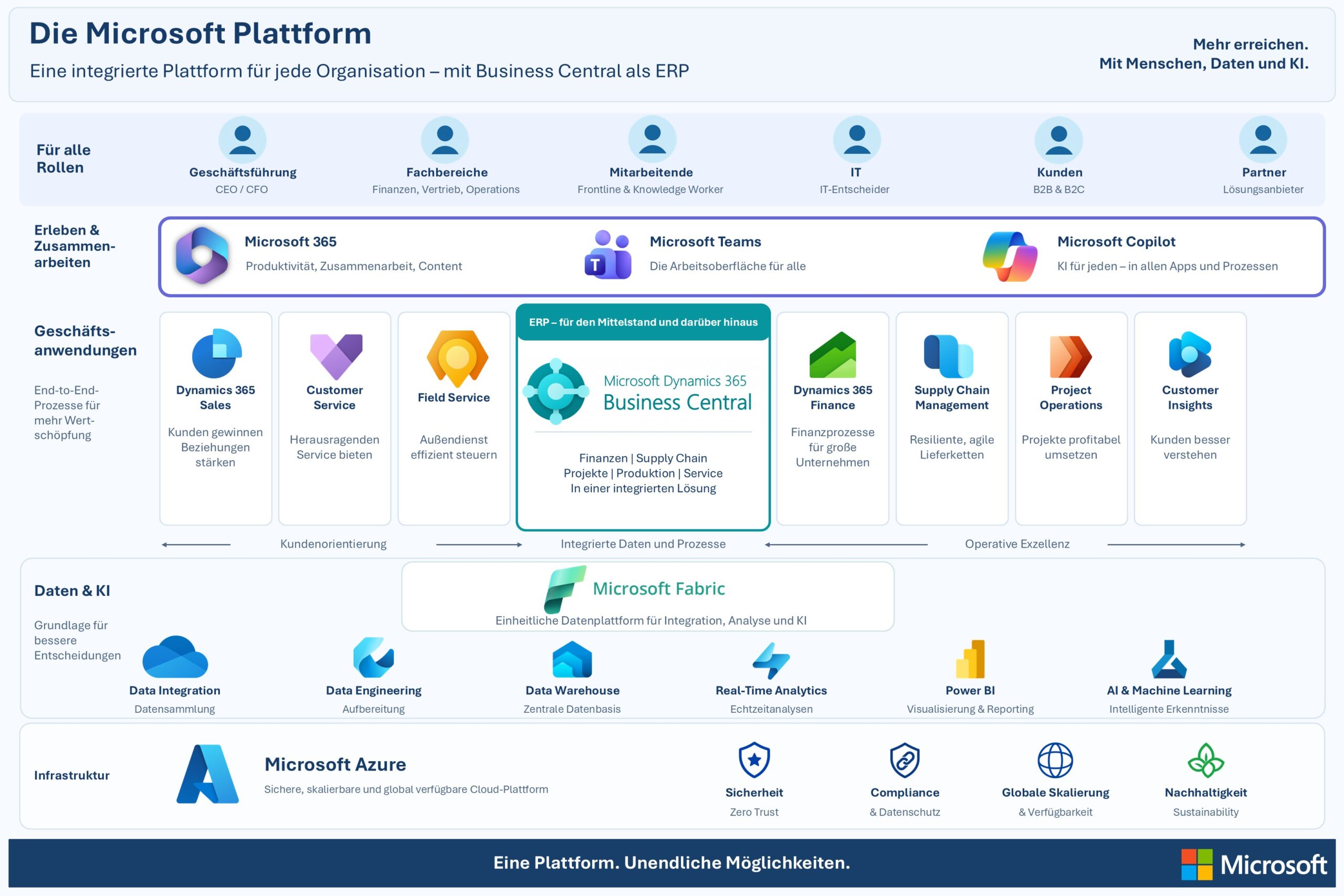Click 'Mehr erreichen.' slogan text
This screenshot has height=896, width=1344.
(x=1250, y=44)
